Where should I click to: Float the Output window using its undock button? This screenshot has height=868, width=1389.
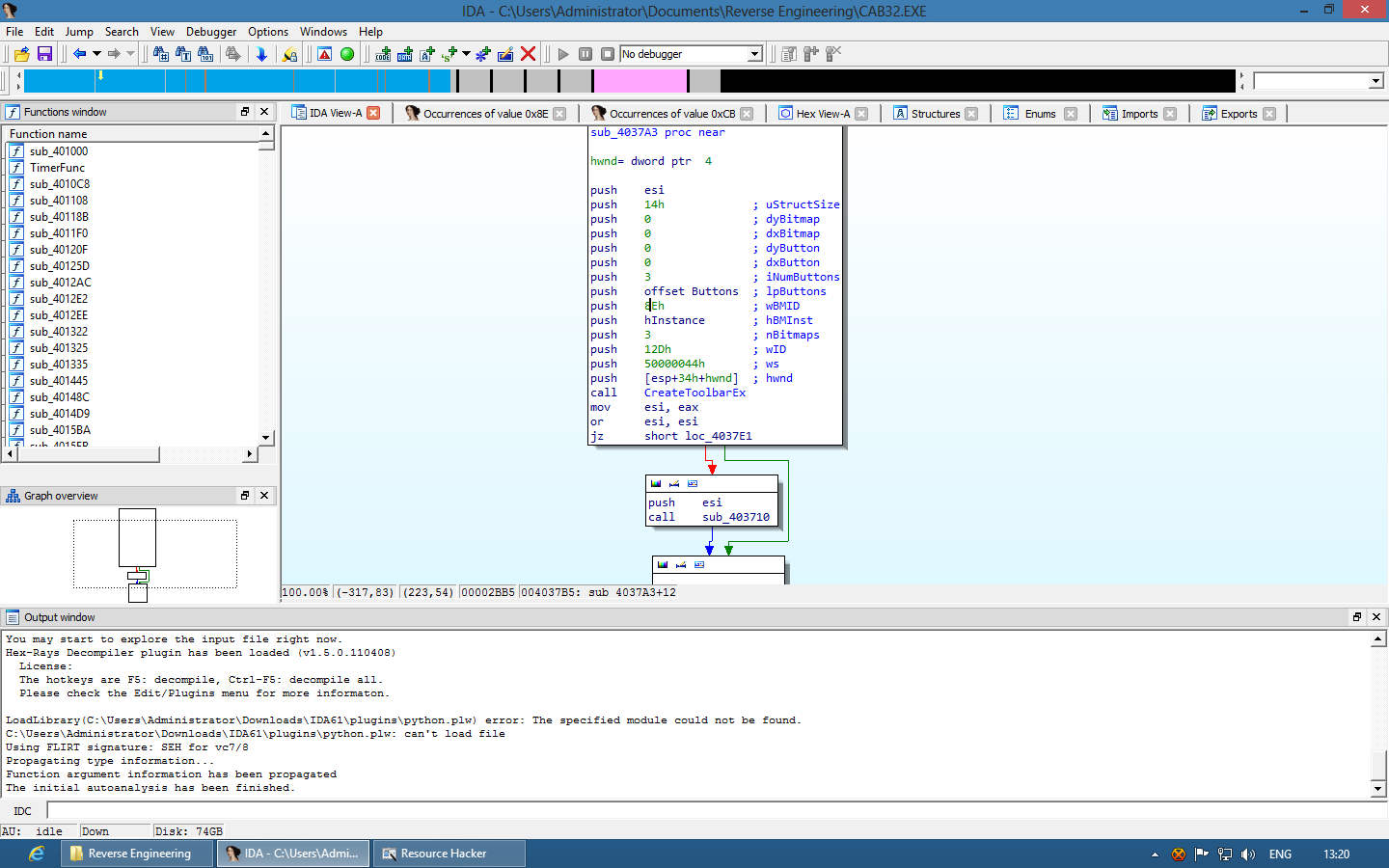[1356, 617]
